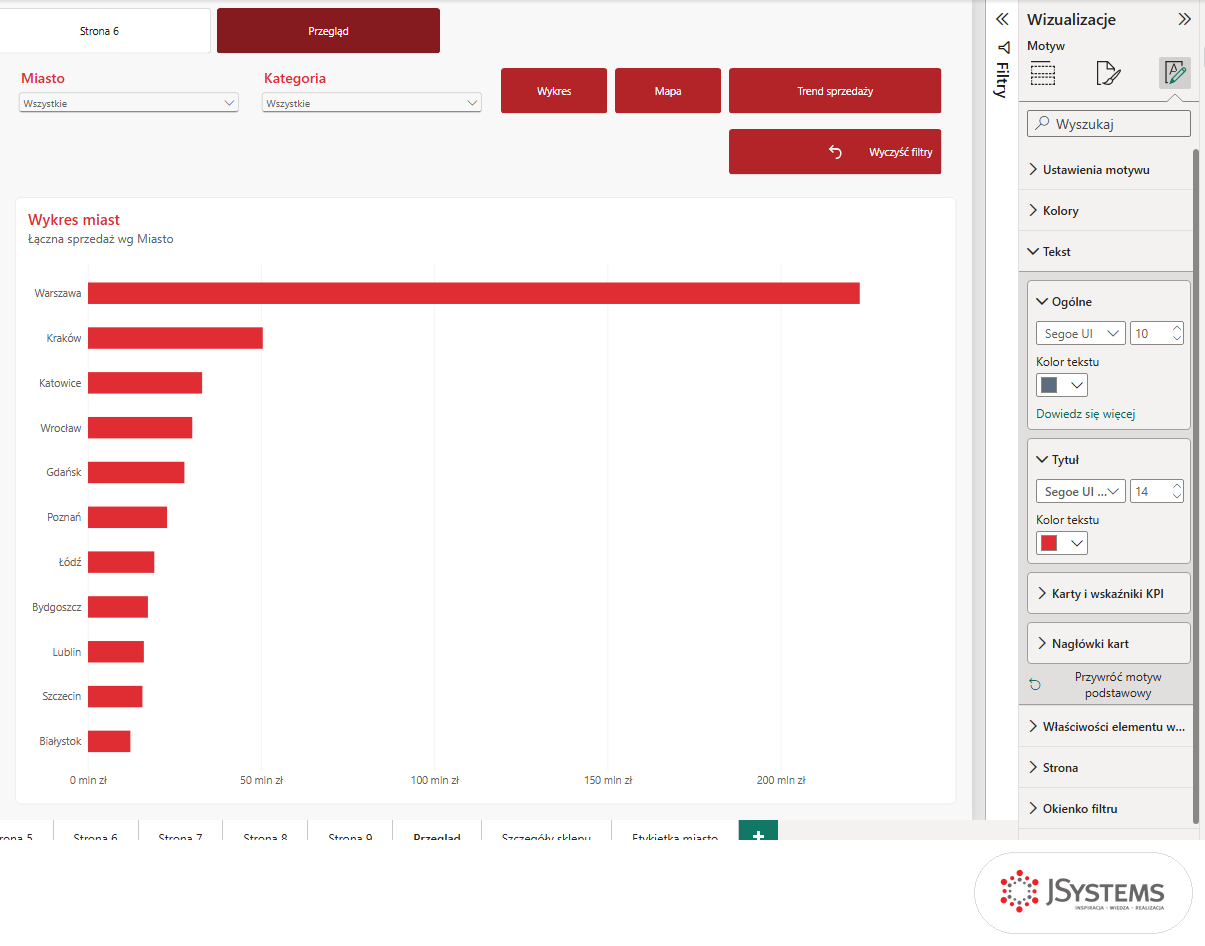Expand Ustawienia motywu section
The height and width of the screenshot is (946, 1205).
point(1105,170)
